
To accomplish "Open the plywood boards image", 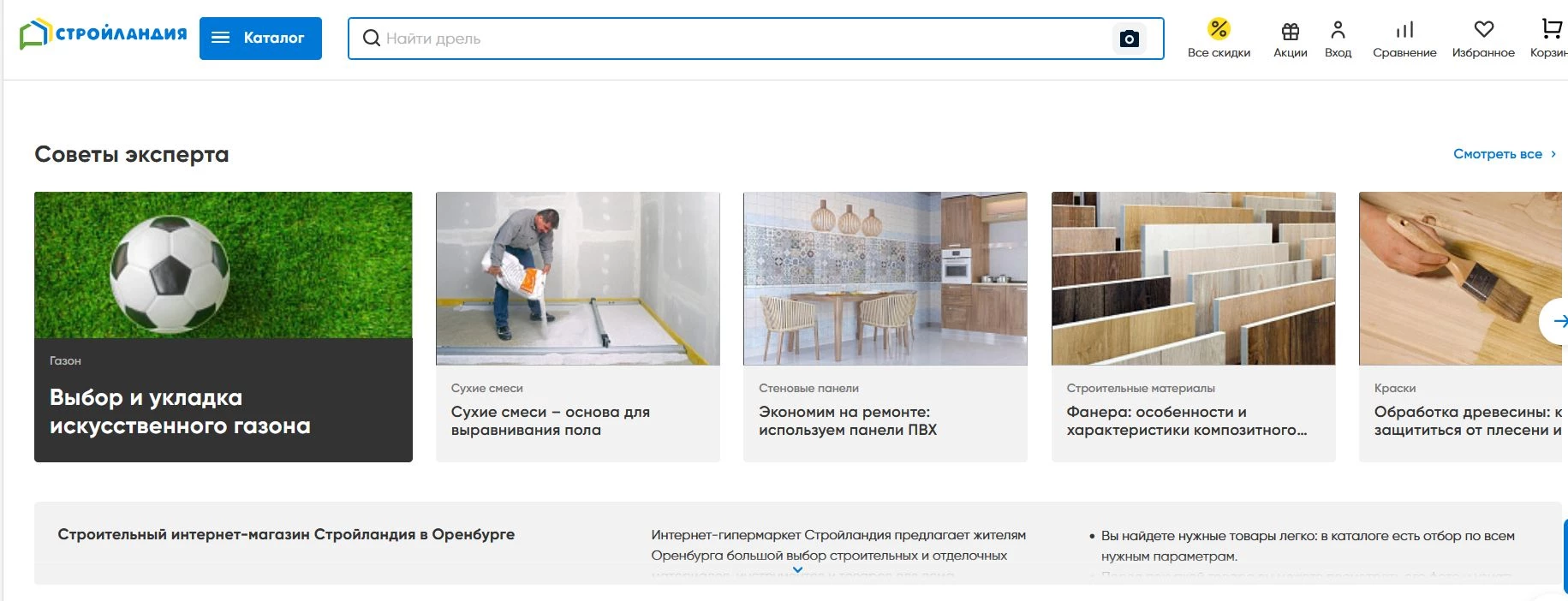I will [1194, 278].
